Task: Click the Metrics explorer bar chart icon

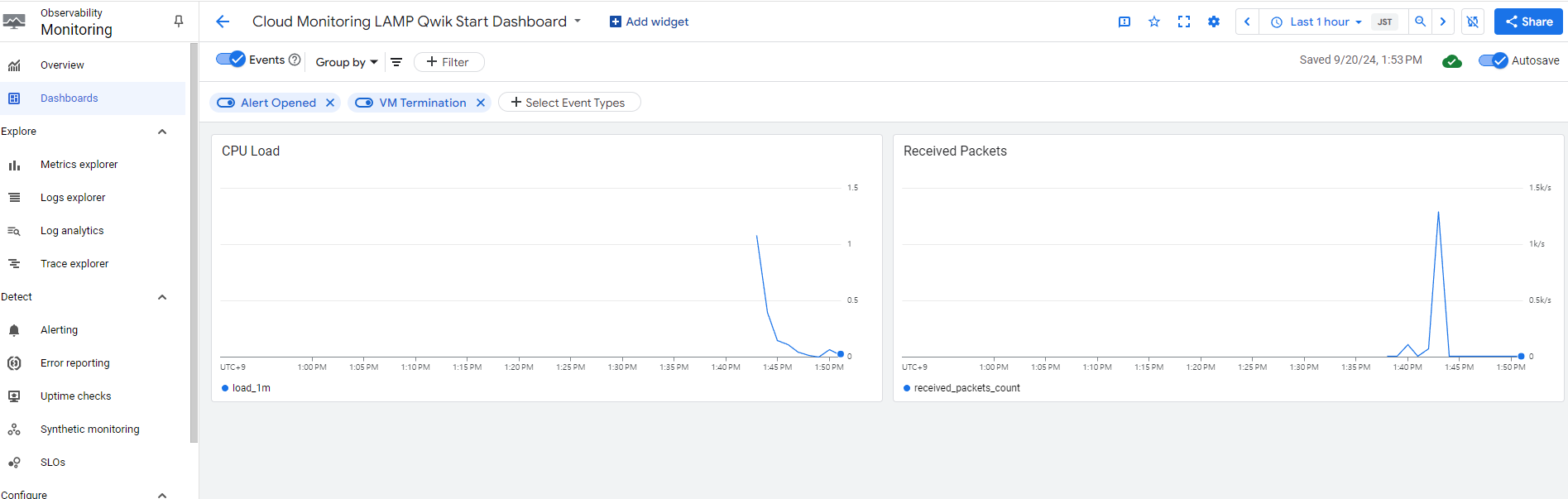Action: click(x=14, y=165)
